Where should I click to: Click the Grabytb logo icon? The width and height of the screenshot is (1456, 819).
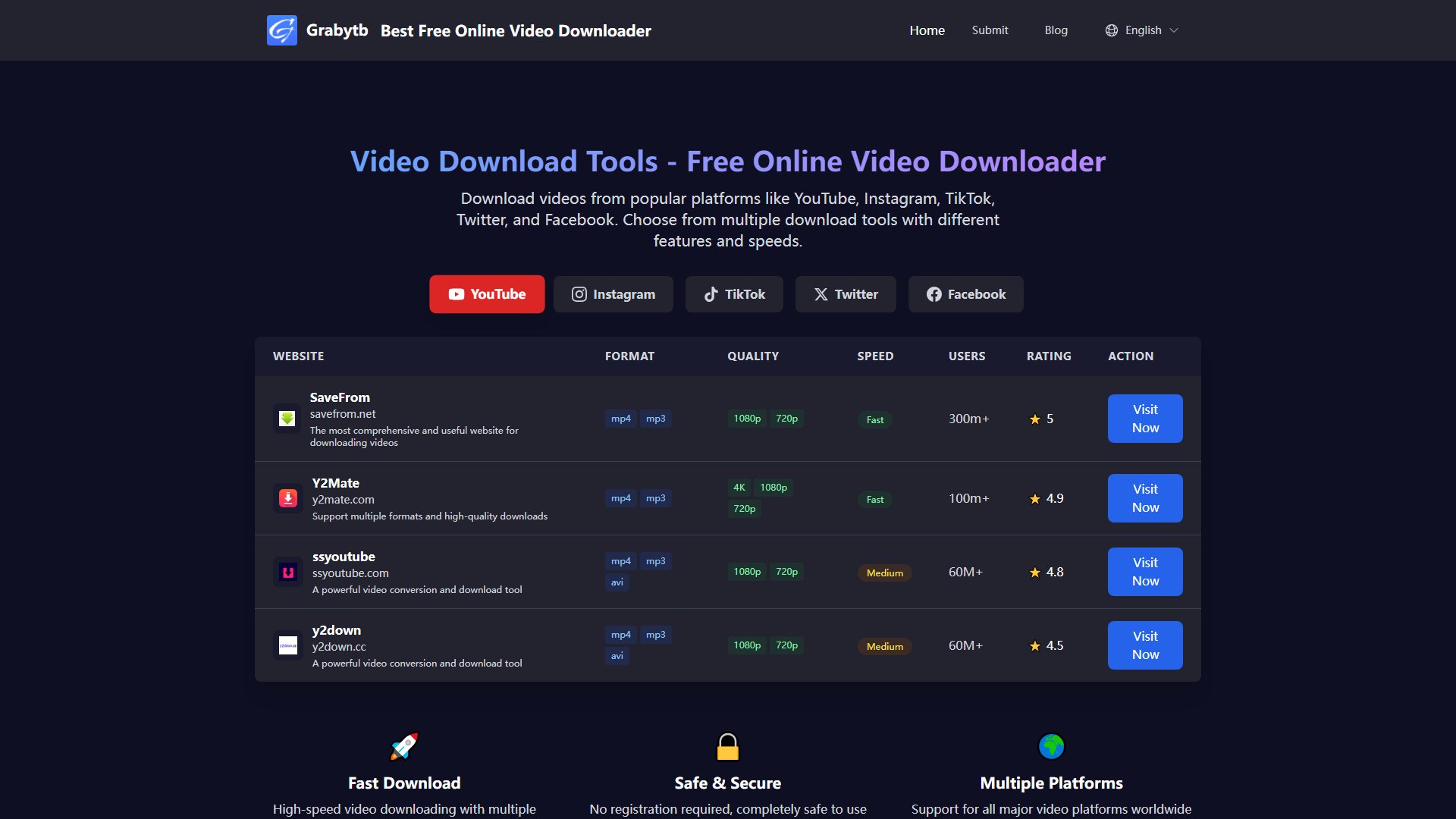pyautogui.click(x=281, y=30)
